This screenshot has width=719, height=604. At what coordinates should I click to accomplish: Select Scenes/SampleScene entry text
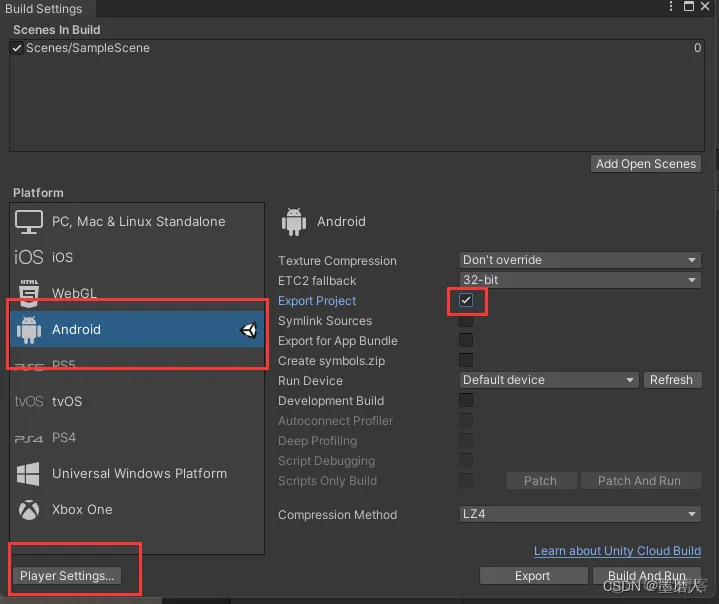coord(88,48)
